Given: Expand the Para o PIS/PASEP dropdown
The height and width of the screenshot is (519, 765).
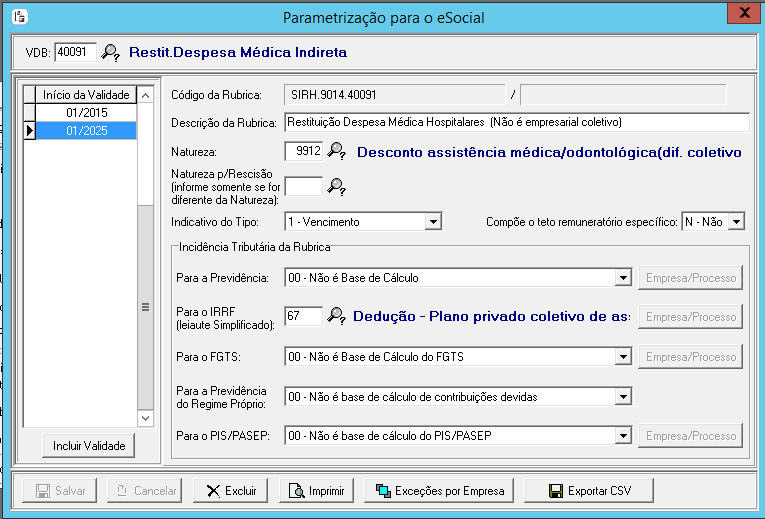Looking at the screenshot, I should coord(622,436).
